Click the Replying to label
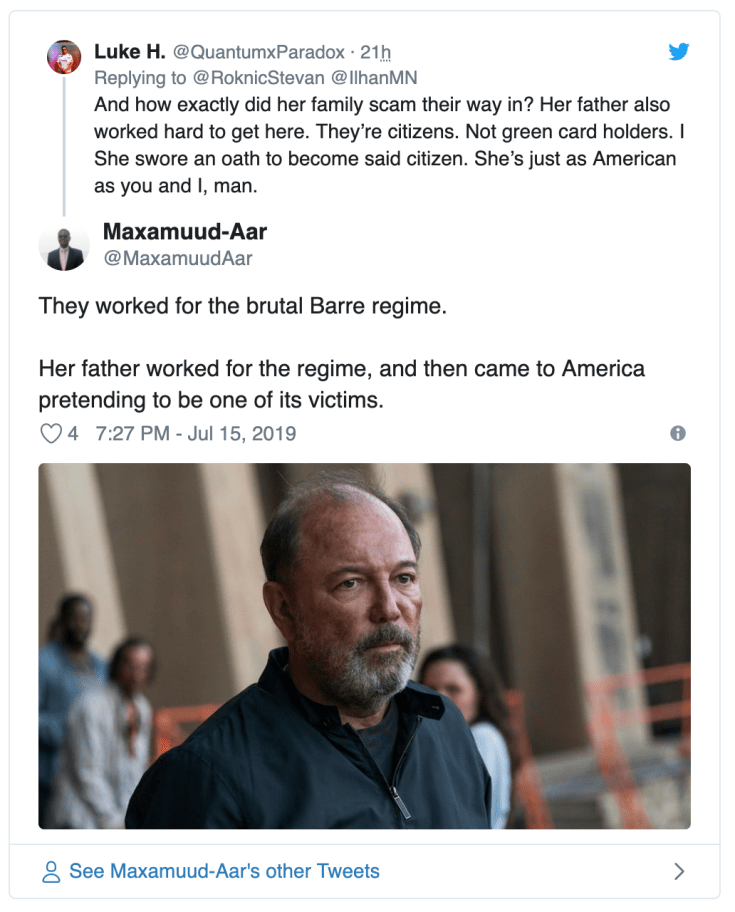 (139, 75)
